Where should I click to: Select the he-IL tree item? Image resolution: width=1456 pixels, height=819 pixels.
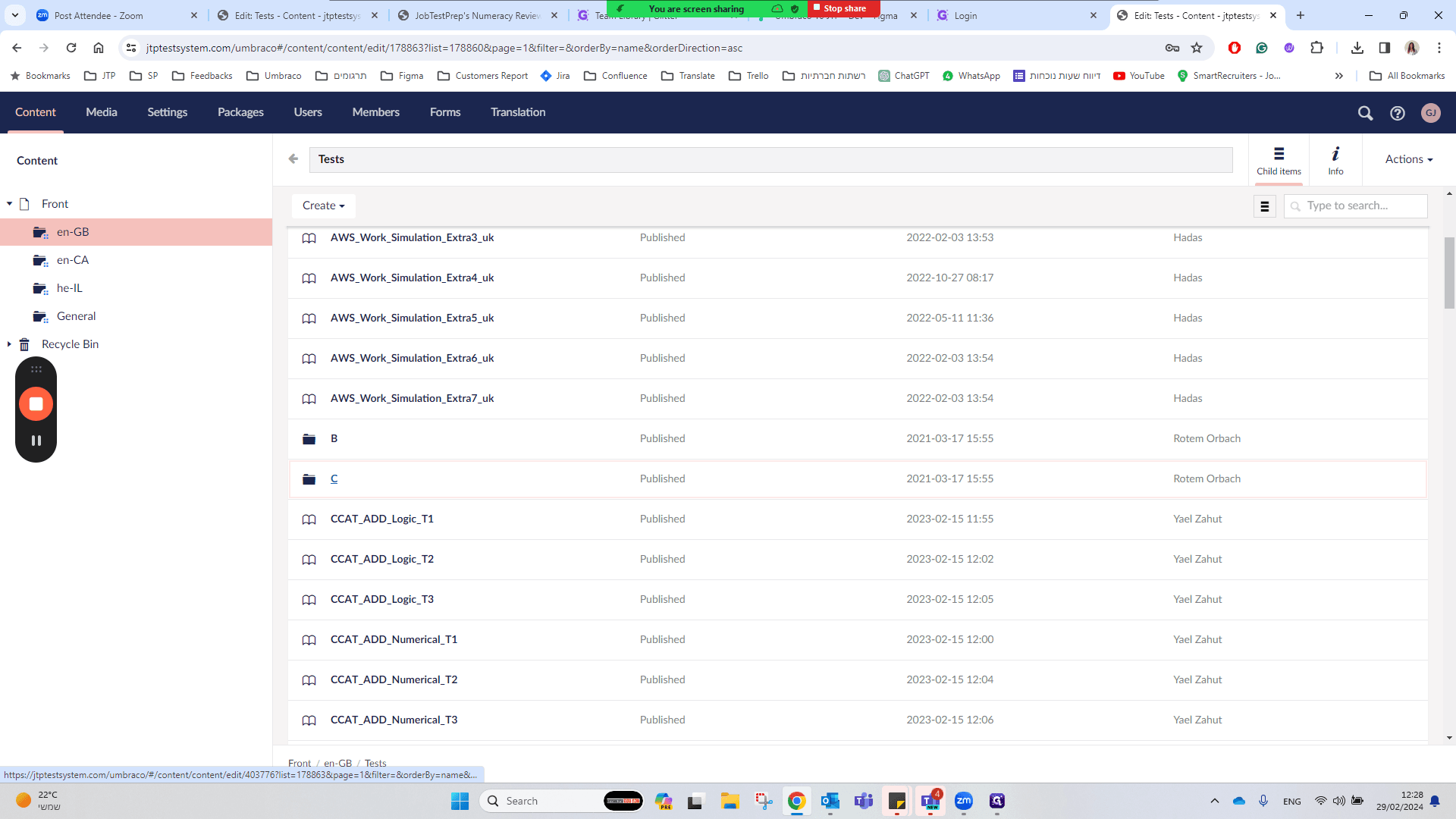pyautogui.click(x=70, y=288)
